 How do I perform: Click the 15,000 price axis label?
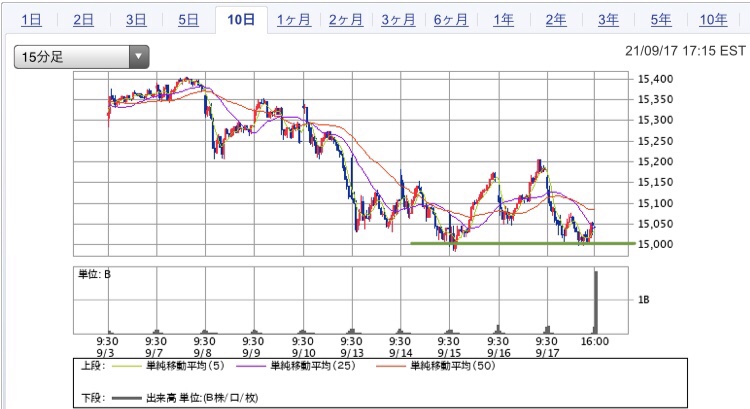pos(655,244)
